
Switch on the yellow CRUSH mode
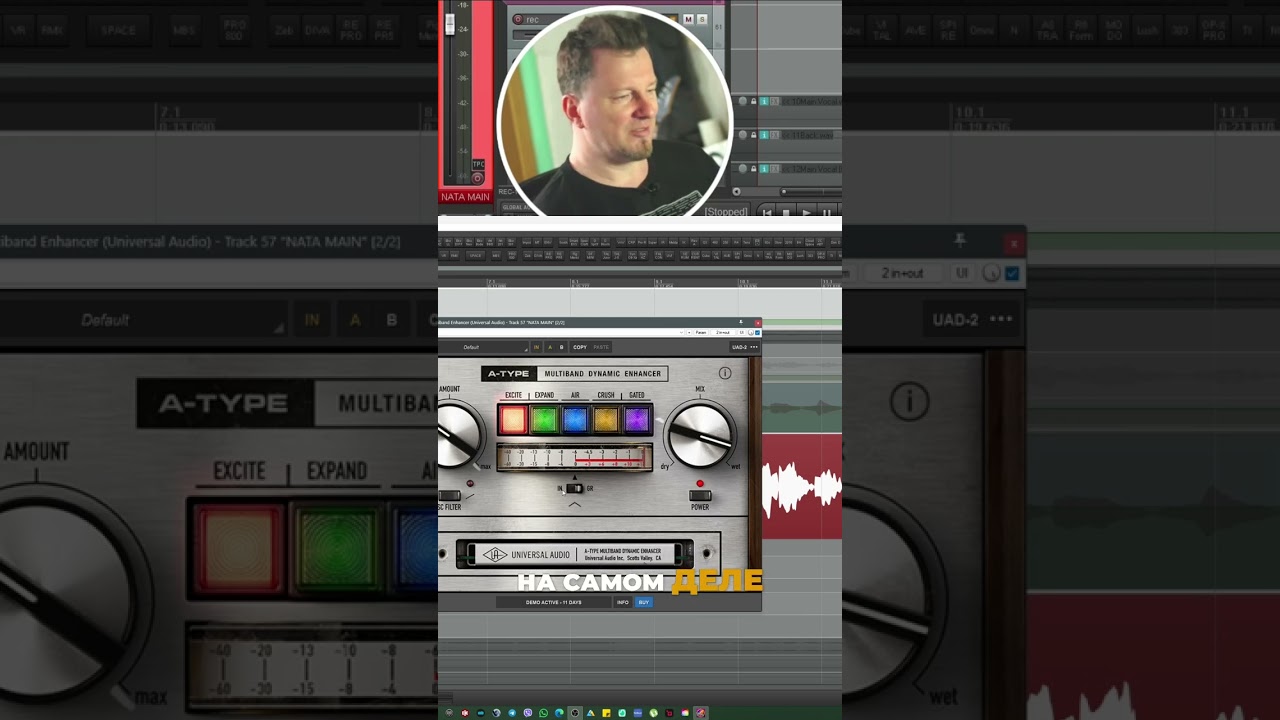click(x=606, y=419)
